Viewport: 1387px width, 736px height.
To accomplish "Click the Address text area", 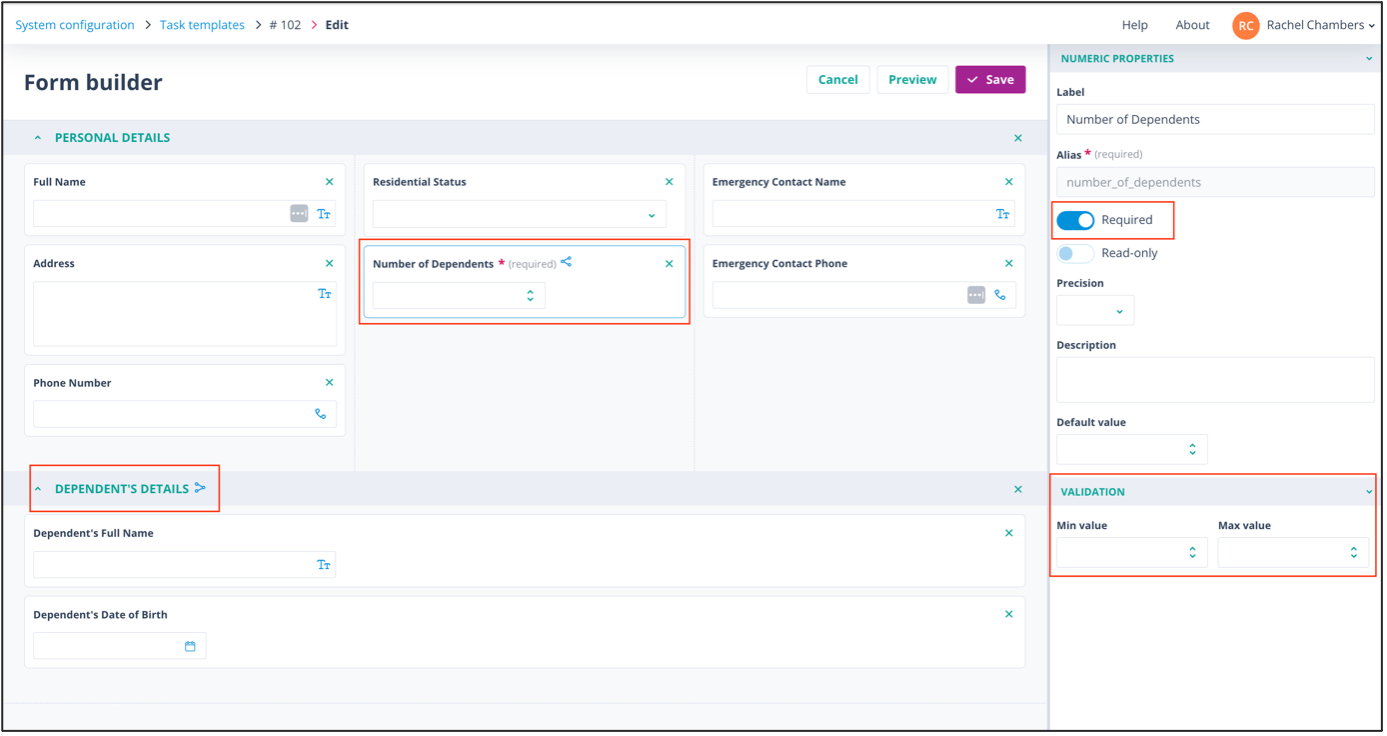I will pos(185,314).
